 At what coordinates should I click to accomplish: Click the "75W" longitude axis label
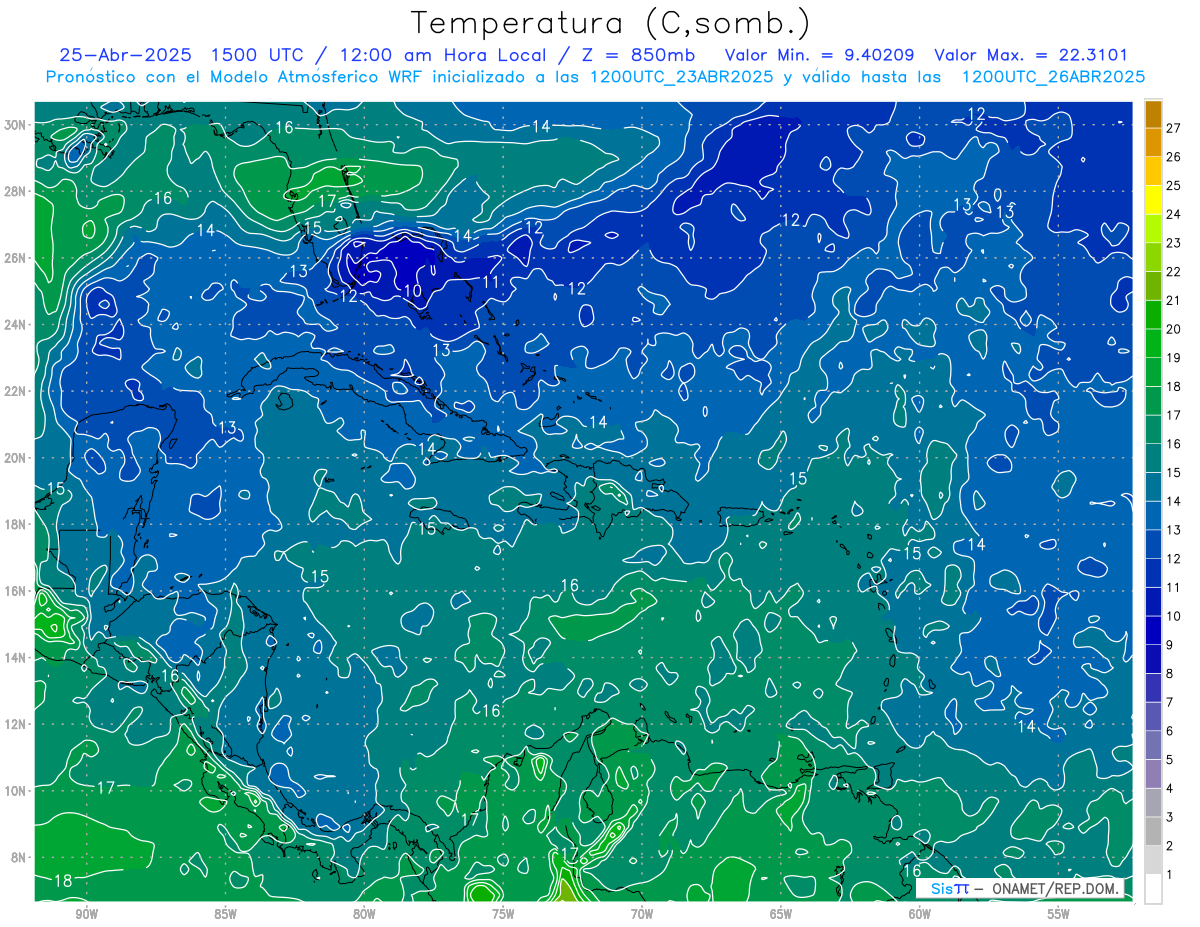(503, 914)
